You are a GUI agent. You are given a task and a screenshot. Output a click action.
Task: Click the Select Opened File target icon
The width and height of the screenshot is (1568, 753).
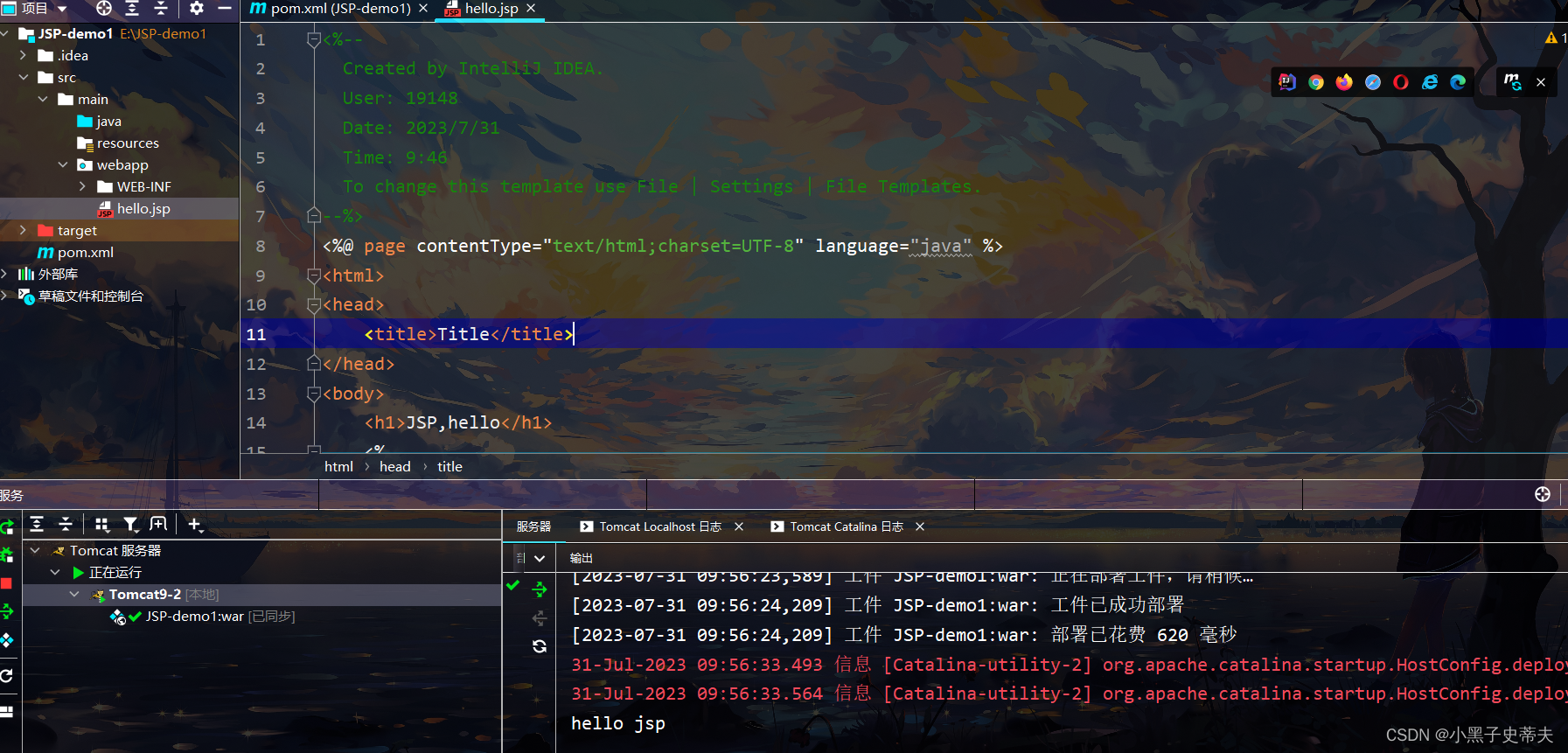coord(104,8)
